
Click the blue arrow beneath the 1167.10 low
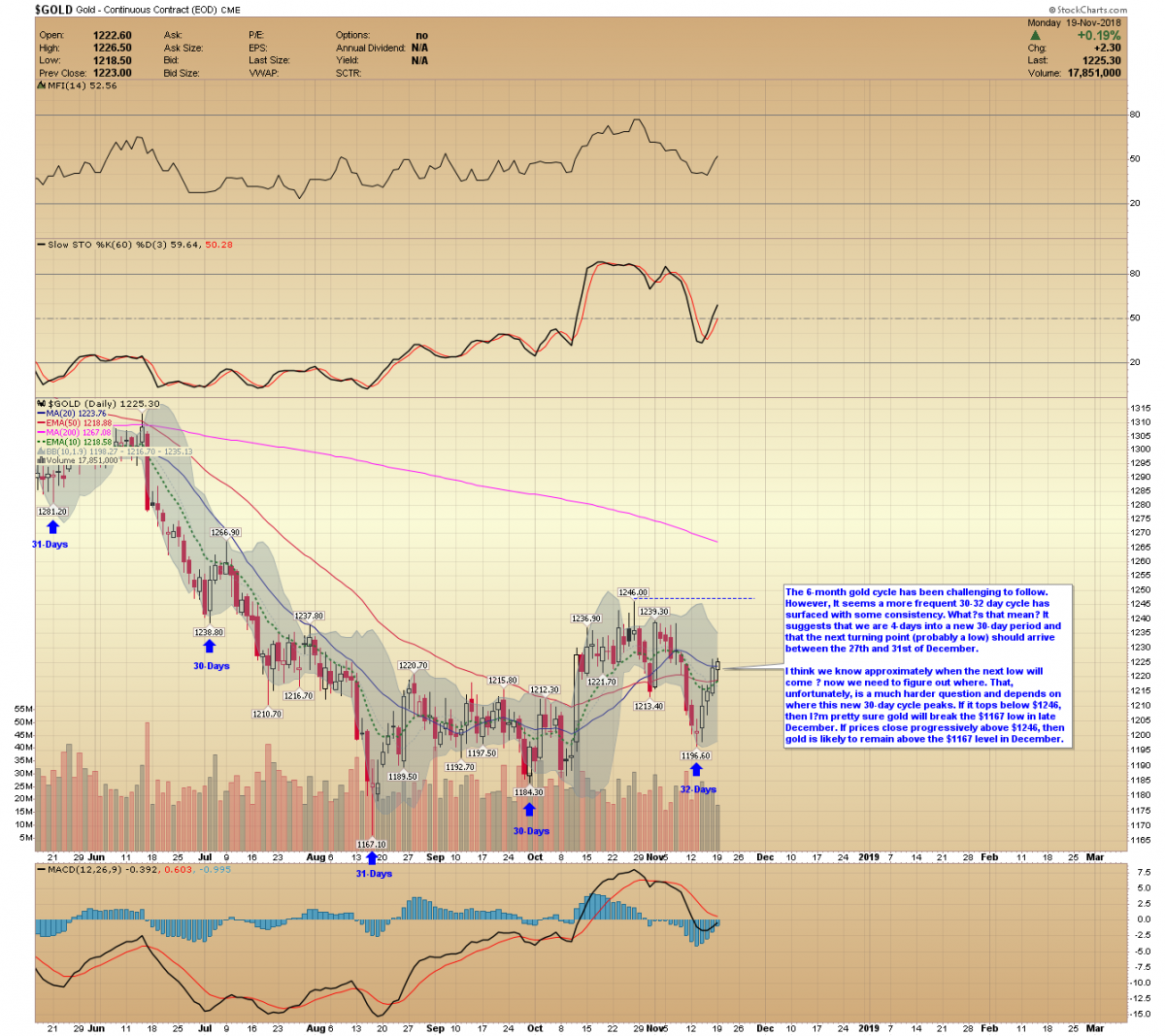[x=371, y=858]
